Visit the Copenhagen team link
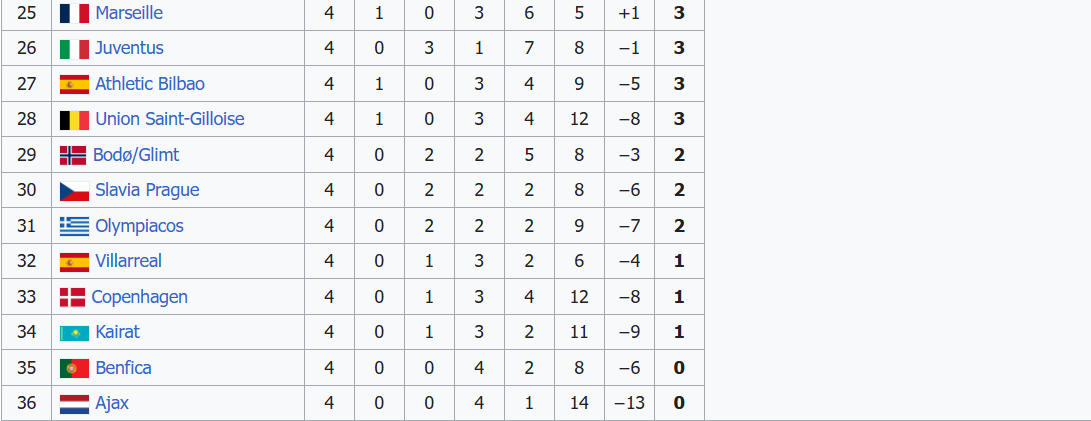This screenshot has width=1091, height=421. coord(139,297)
